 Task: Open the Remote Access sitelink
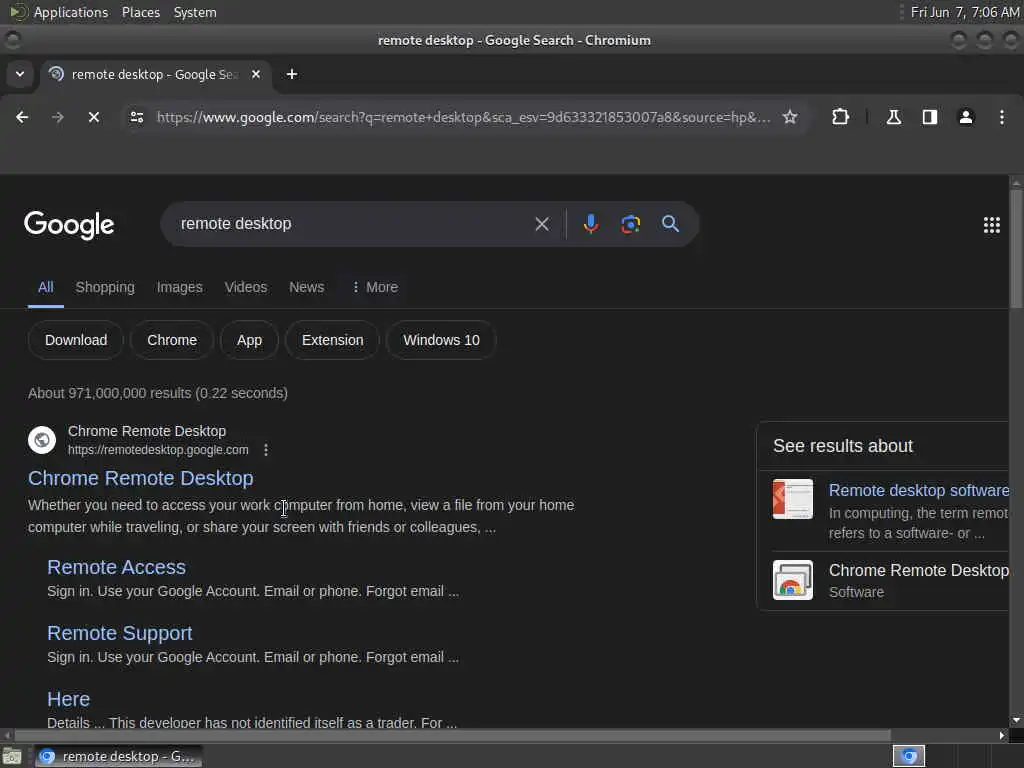coord(116,567)
